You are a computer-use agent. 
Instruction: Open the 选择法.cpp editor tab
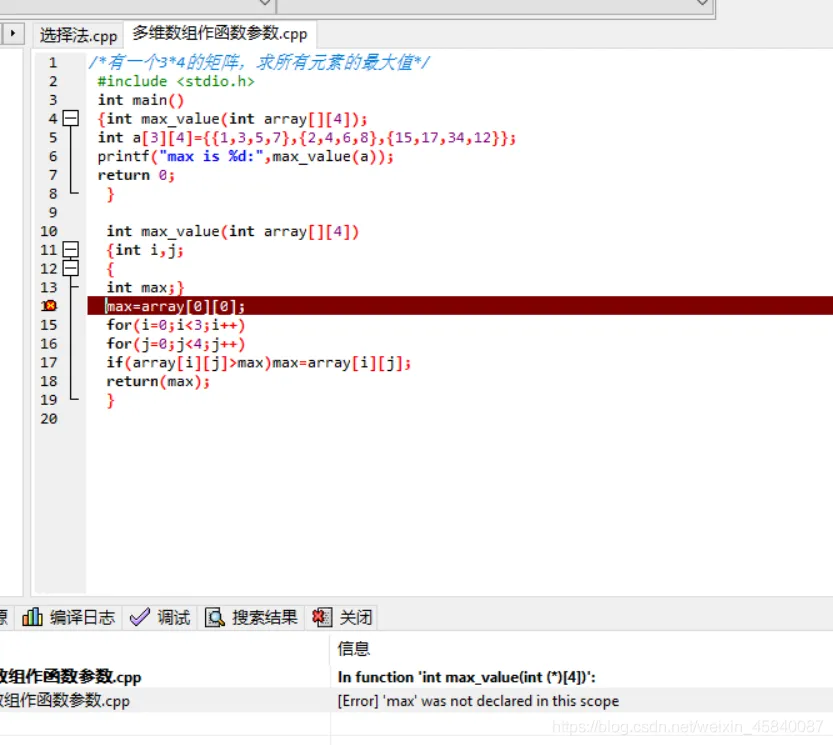(x=78, y=35)
